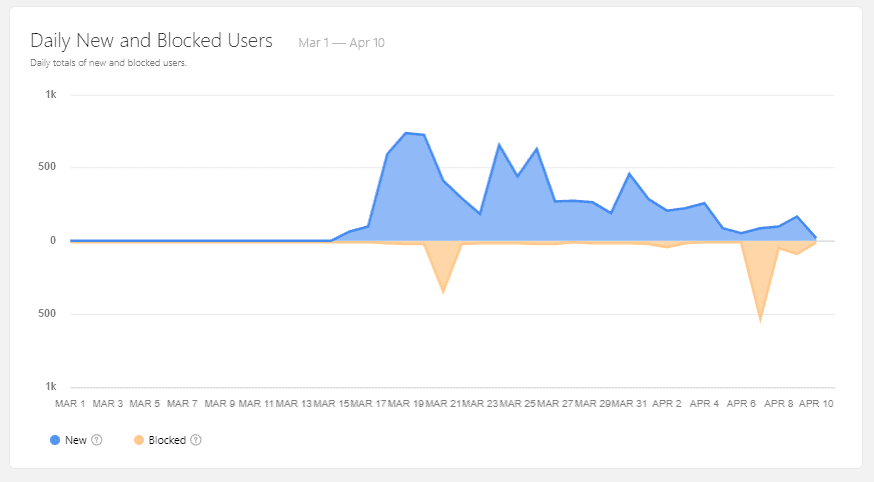Click the MAR 19 new users peak
The width and height of the screenshot is (874, 482).
pos(406,133)
